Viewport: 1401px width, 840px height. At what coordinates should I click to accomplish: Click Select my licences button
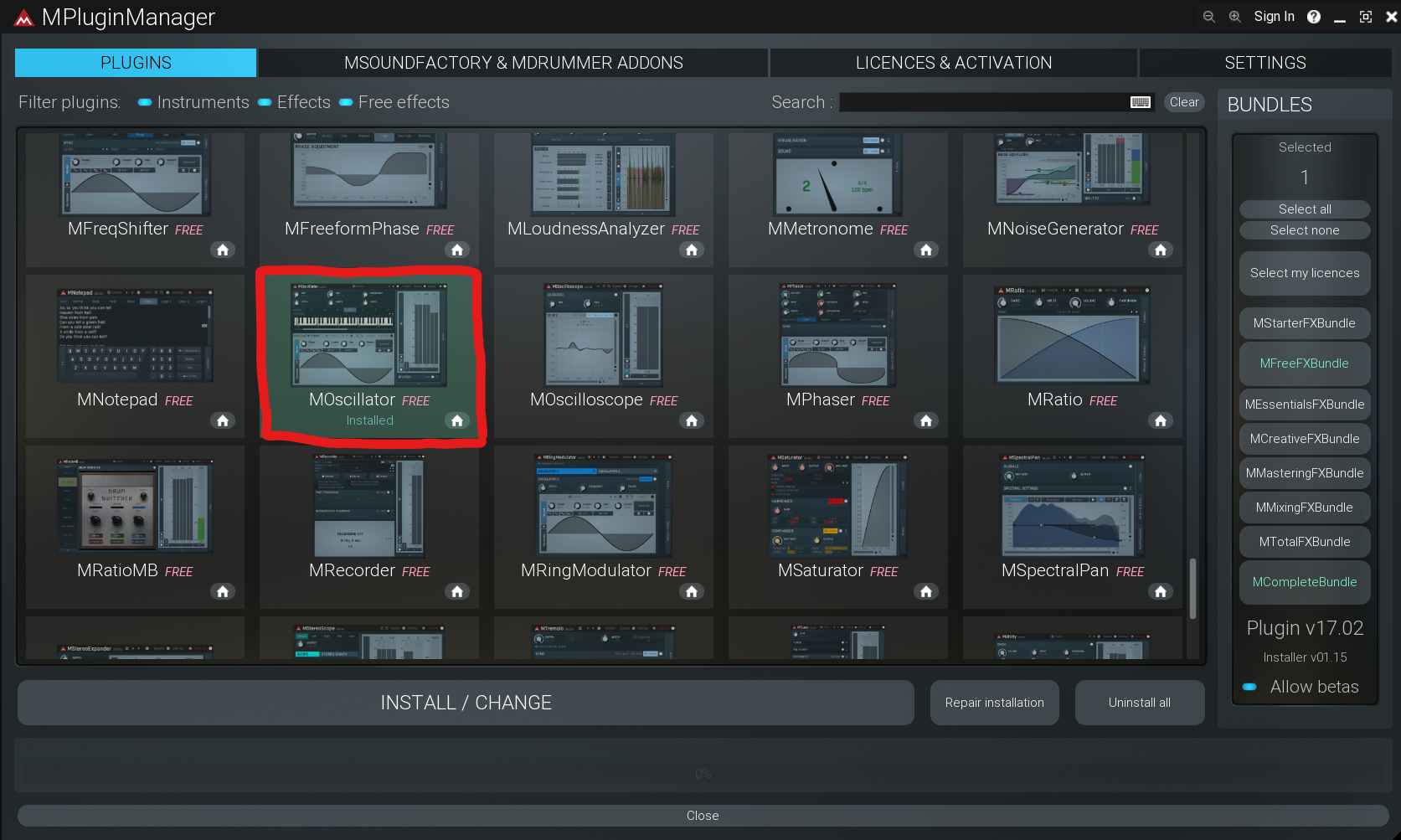click(1305, 273)
